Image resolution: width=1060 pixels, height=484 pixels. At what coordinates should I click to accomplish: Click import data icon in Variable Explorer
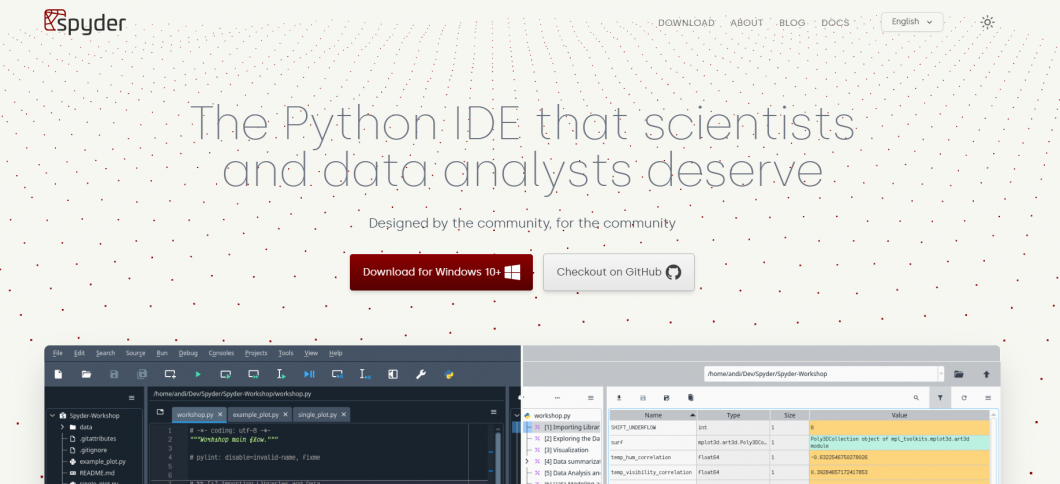(619, 398)
